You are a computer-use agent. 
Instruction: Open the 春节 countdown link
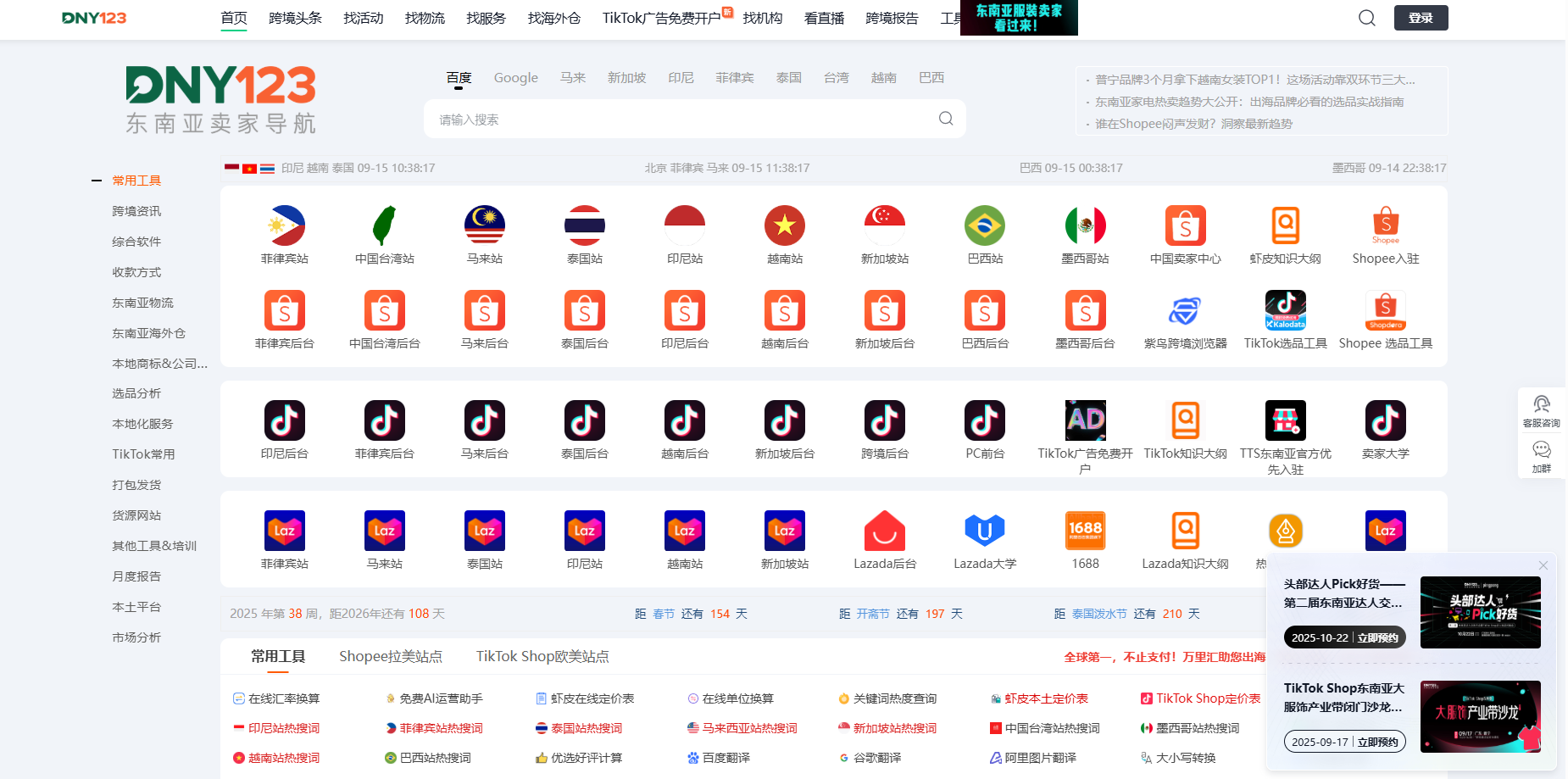tap(664, 614)
